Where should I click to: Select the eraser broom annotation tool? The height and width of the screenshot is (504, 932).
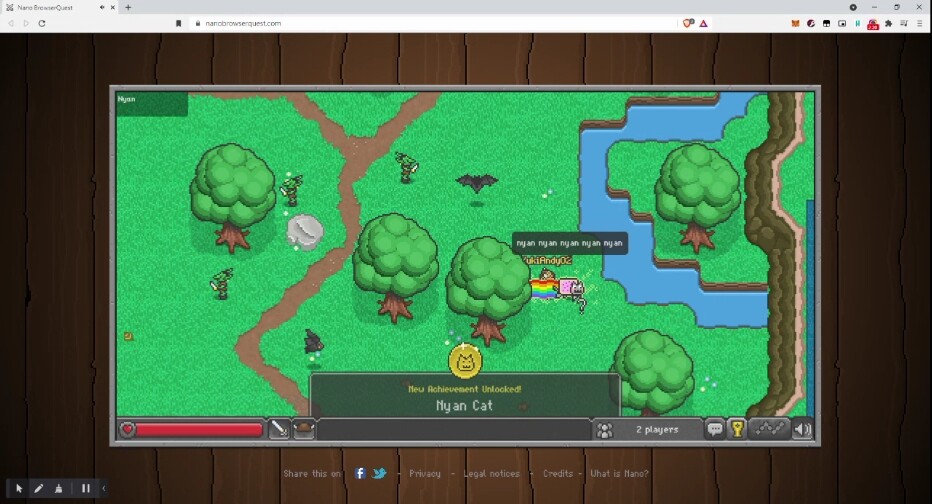coord(58,489)
